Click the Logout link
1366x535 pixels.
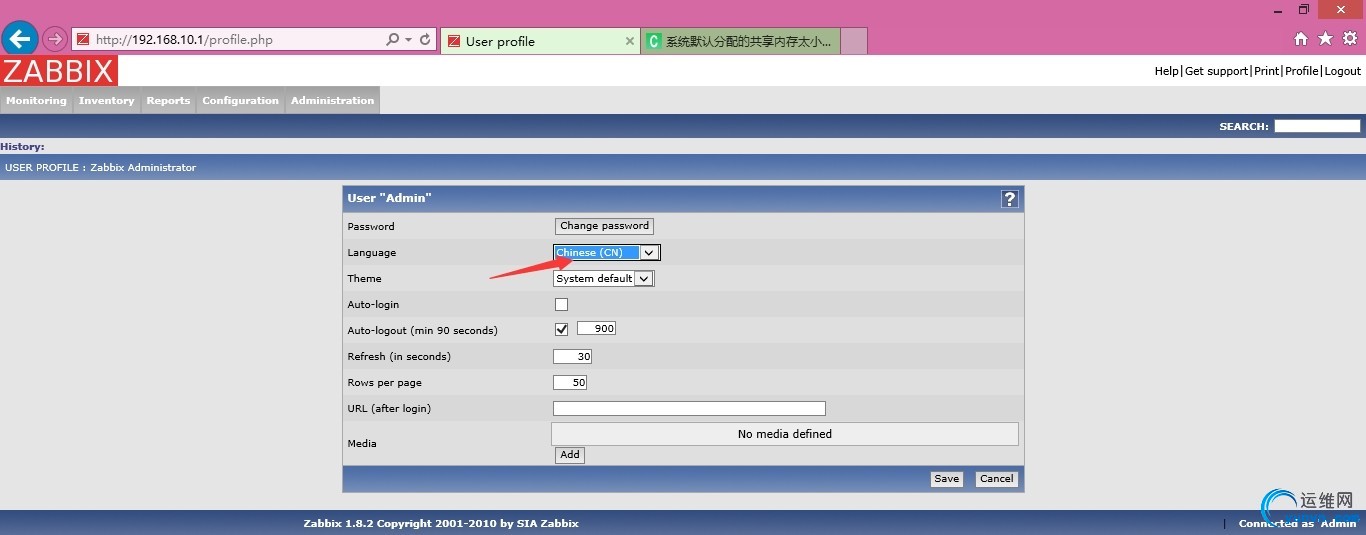coord(1343,71)
